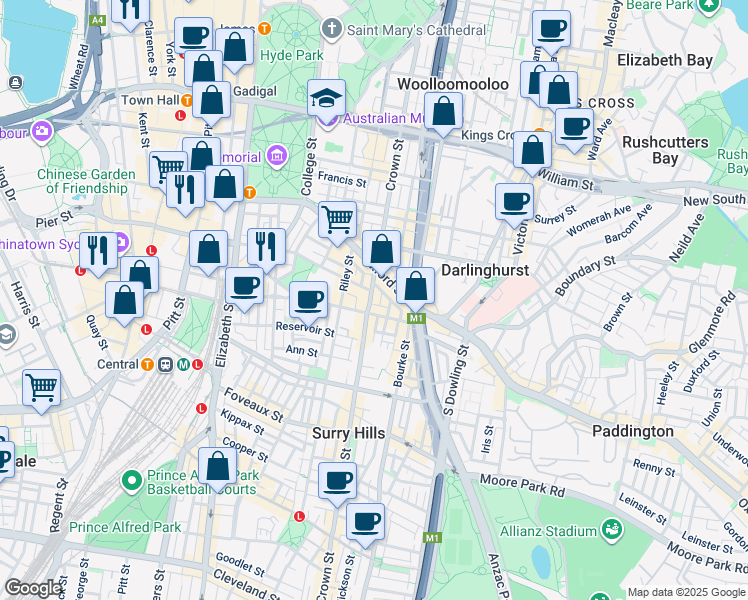Click the restaurant marker next to Chinatown Sydney
The width and height of the screenshot is (748, 600).
(98, 251)
